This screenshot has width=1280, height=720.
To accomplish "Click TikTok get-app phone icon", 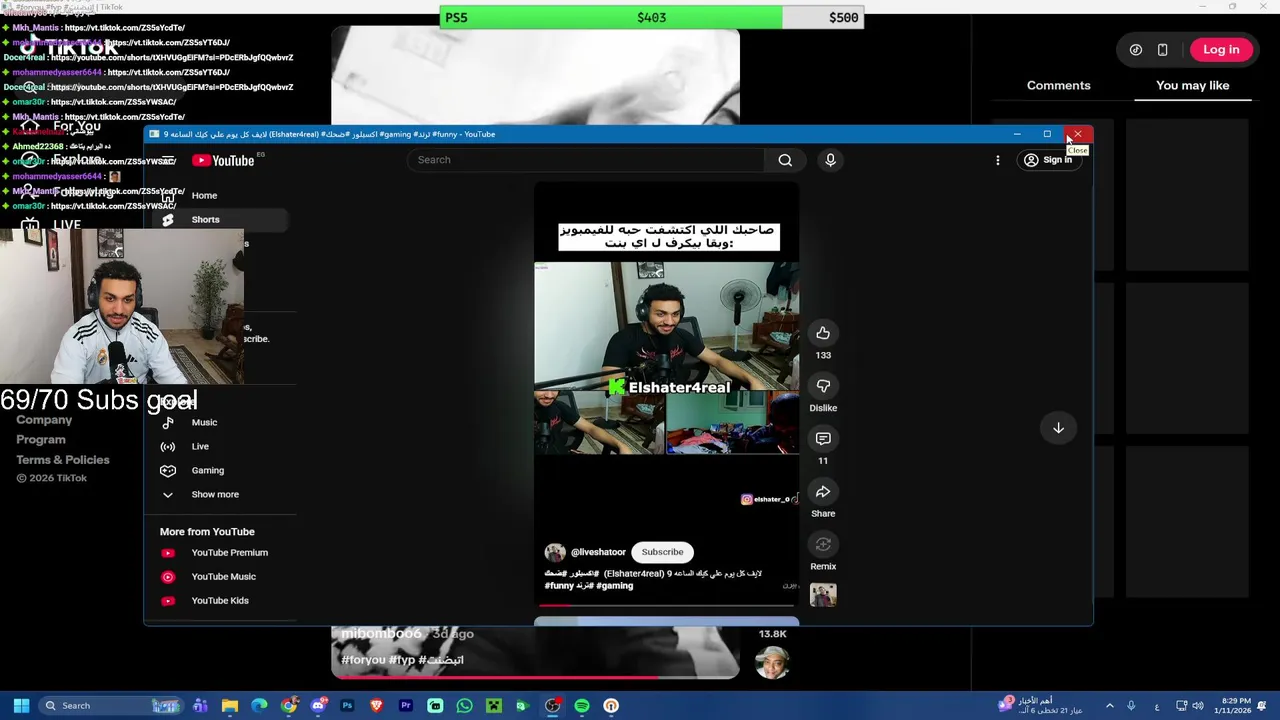I will 1162,50.
